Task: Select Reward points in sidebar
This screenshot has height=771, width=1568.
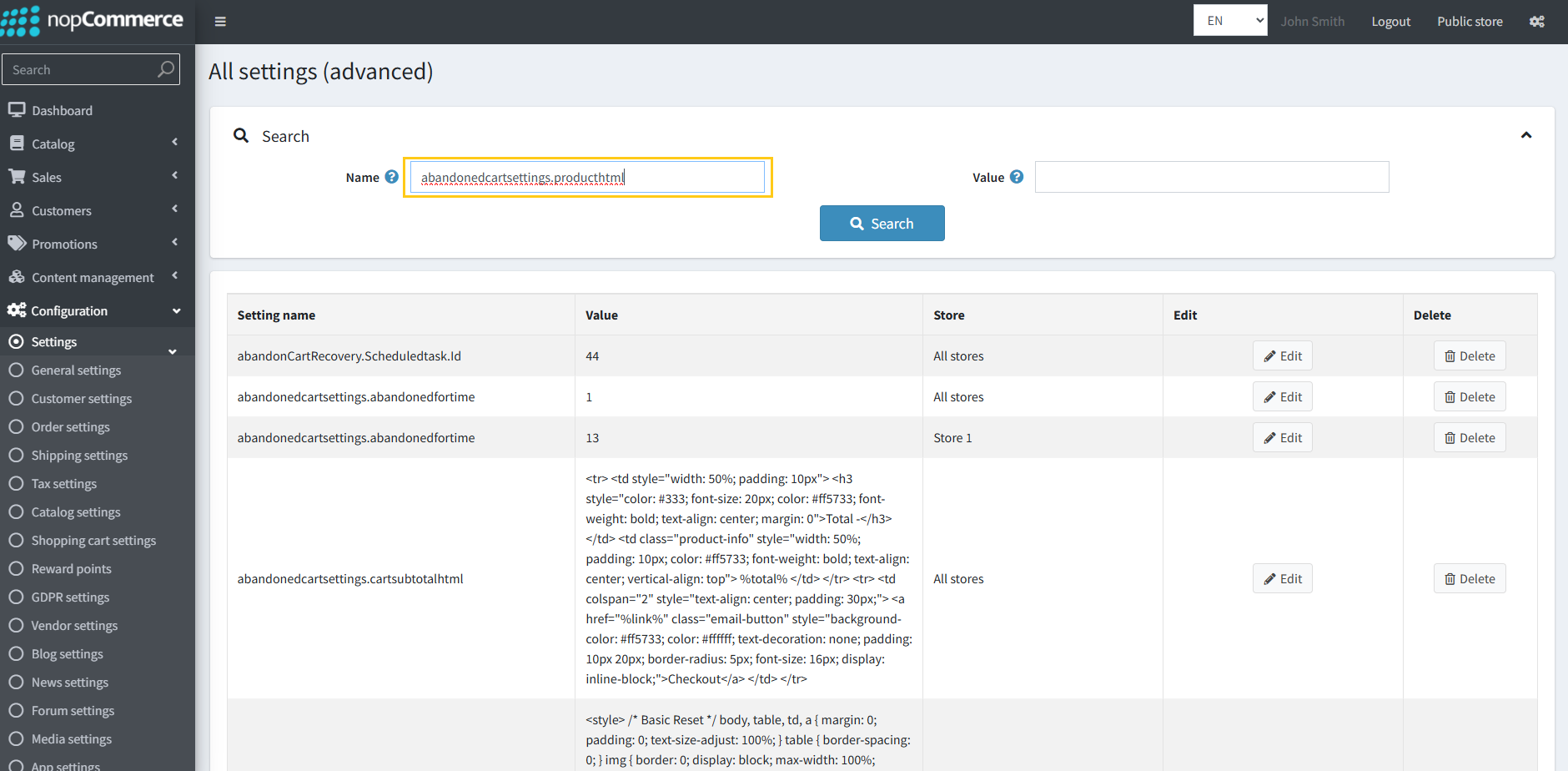Action: (71, 569)
